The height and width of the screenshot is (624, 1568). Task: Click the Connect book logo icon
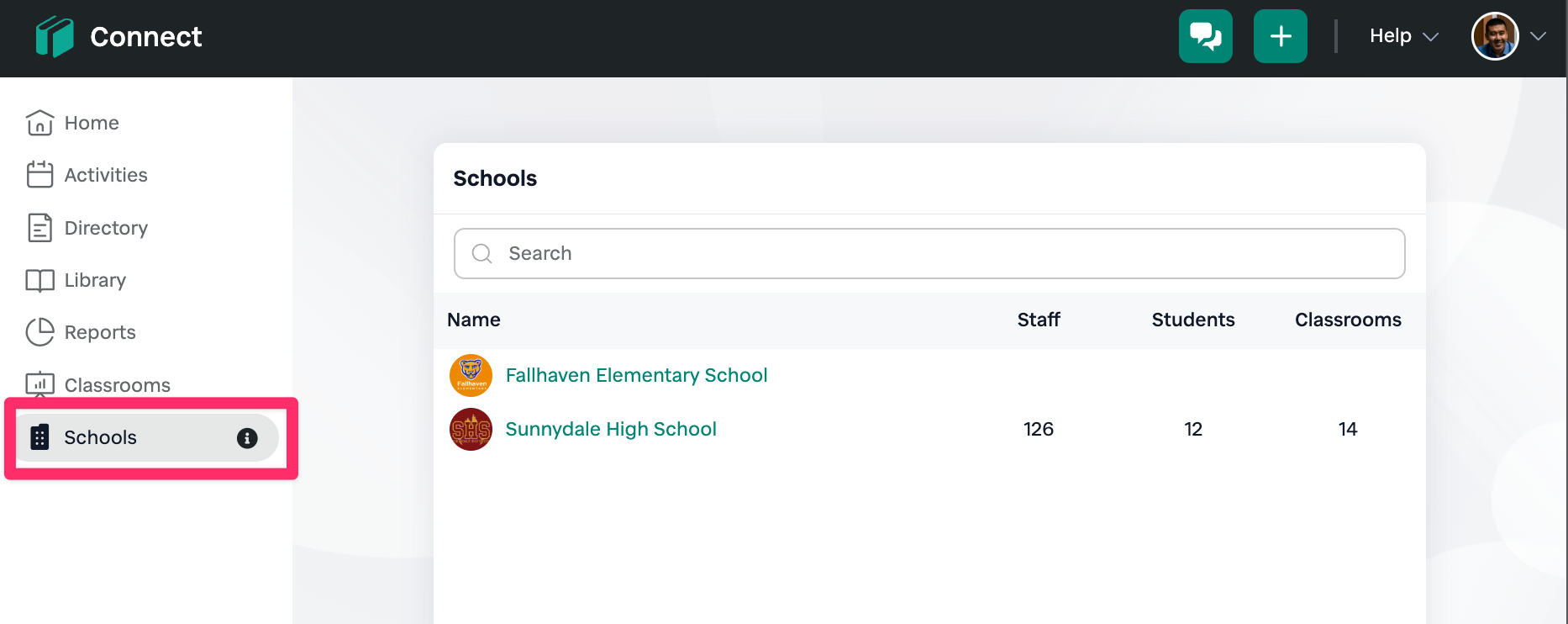click(55, 37)
